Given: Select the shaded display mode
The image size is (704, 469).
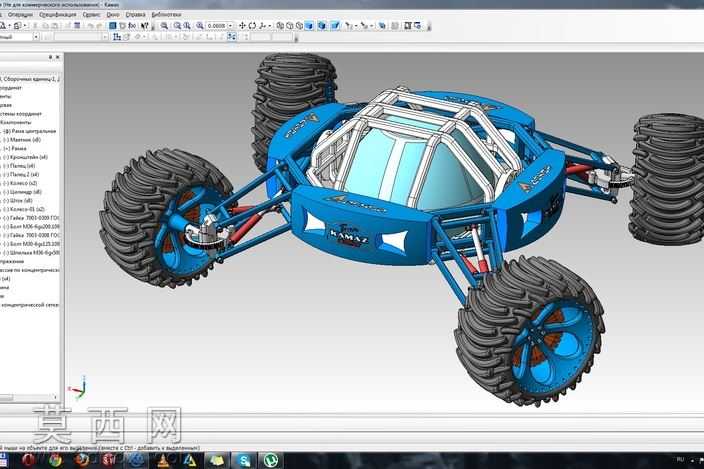Looking at the screenshot, I should [x=309, y=26].
